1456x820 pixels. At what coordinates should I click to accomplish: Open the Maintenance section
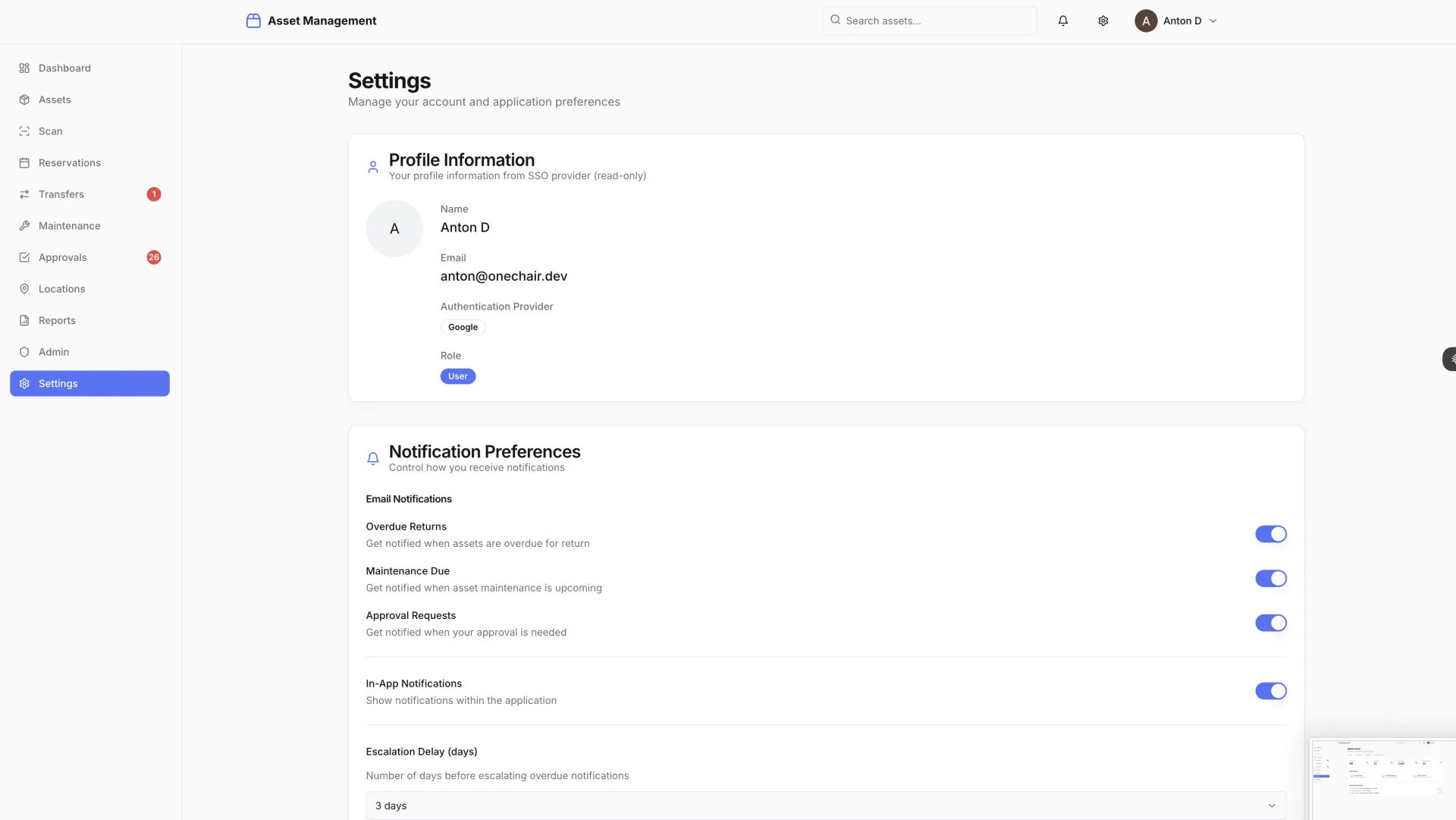click(69, 225)
